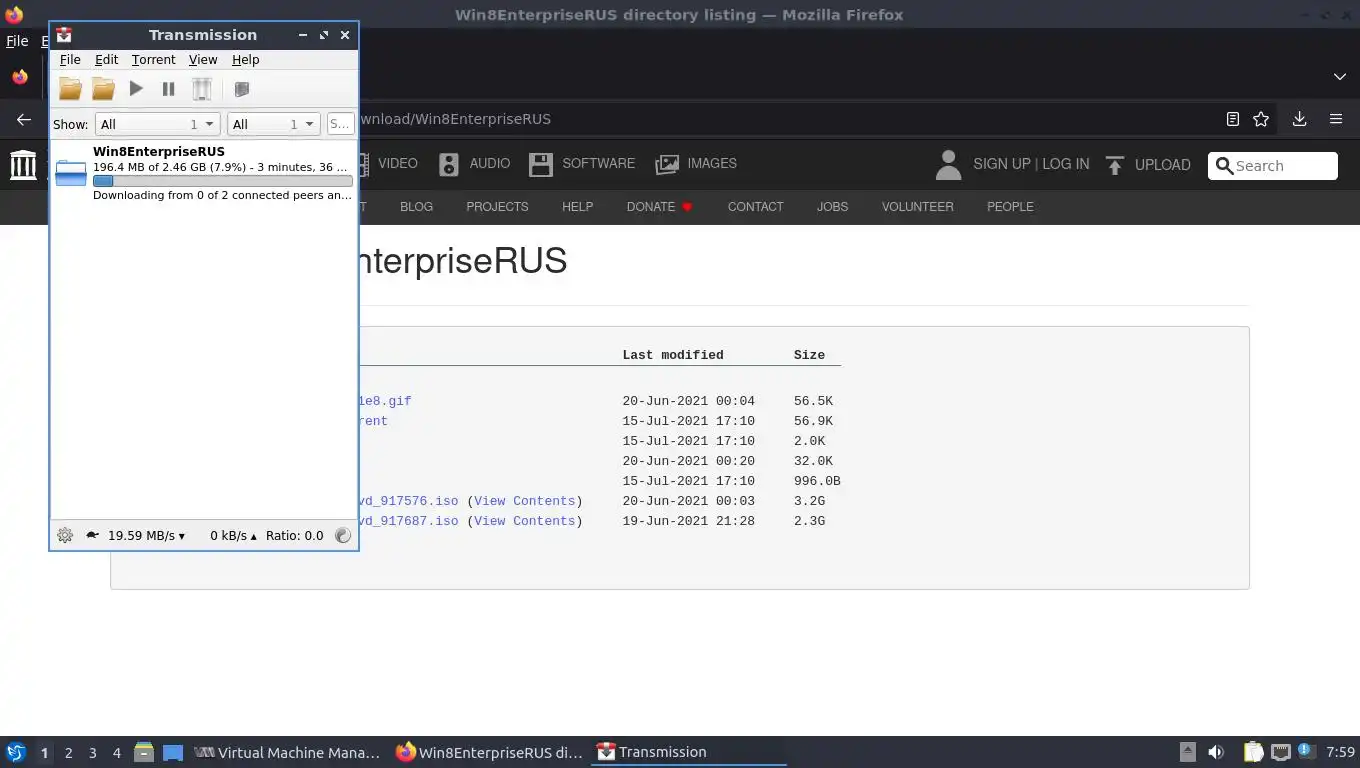1360x768 pixels.
Task: Click the 0 kB/s upload speed
Action: tap(233, 535)
